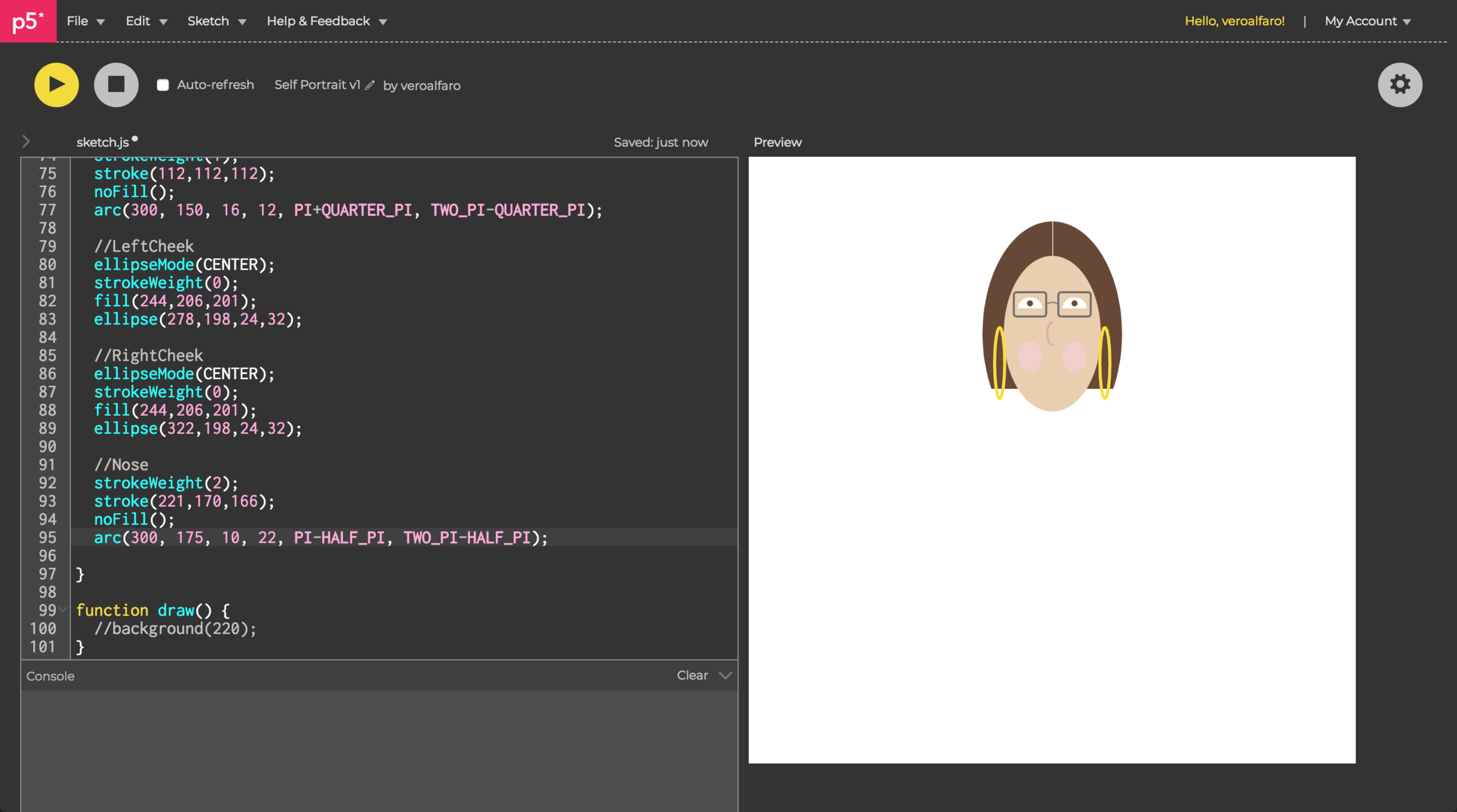1457x812 pixels.
Task: Click the unsaved changes dot on sketch.js
Action: pyautogui.click(x=135, y=137)
